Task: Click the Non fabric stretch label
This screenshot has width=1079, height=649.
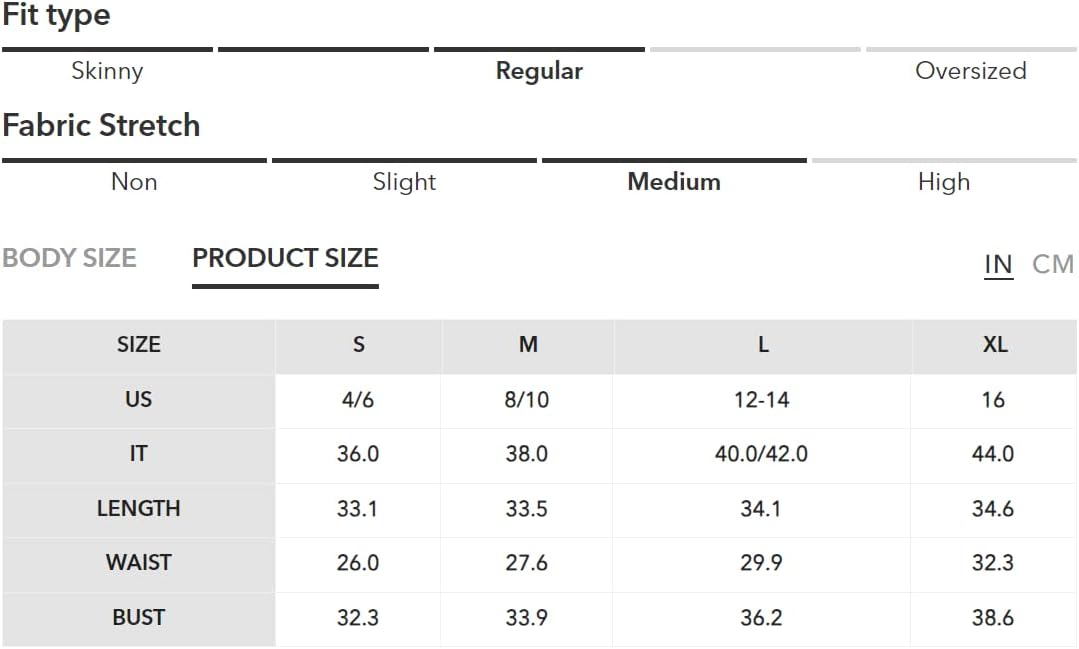Action: pos(134,182)
